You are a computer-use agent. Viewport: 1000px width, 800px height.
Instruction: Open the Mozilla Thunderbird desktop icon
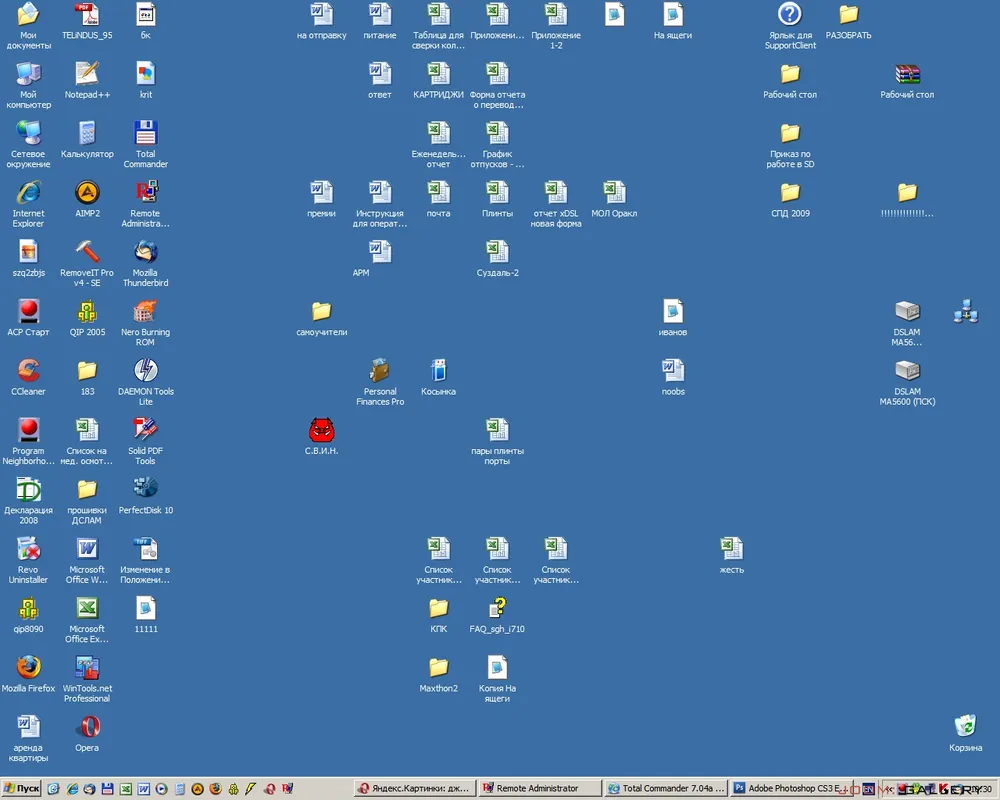pyautogui.click(x=145, y=252)
